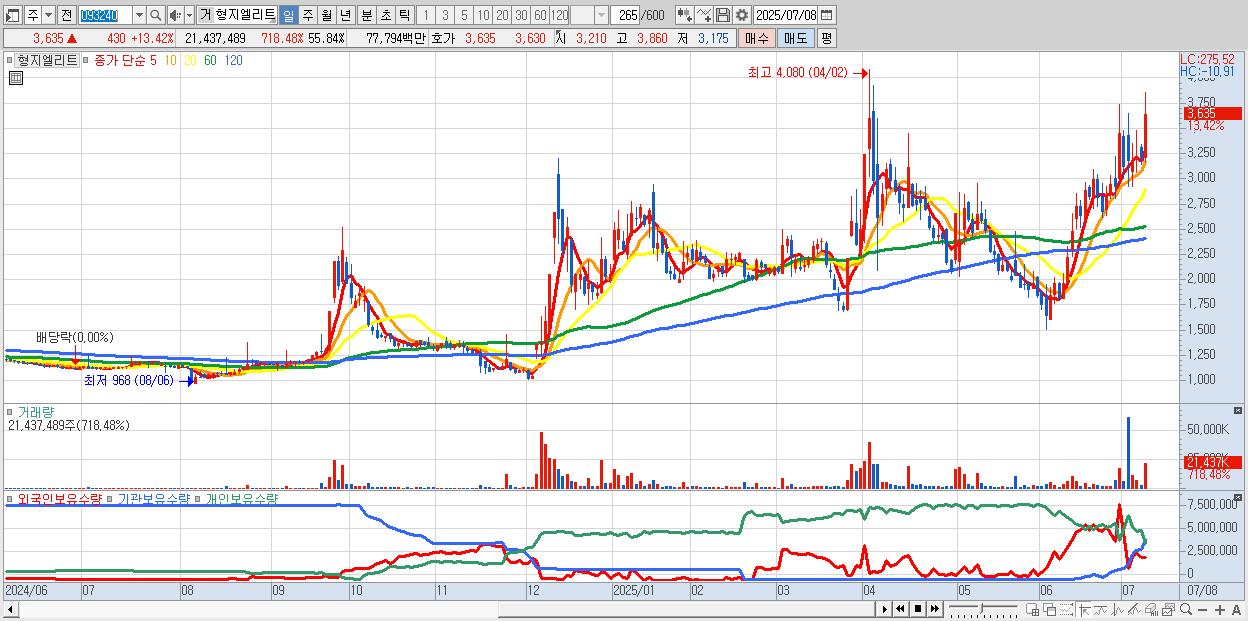Click the overlapping windows icon in bottom toolbar

1049,609
